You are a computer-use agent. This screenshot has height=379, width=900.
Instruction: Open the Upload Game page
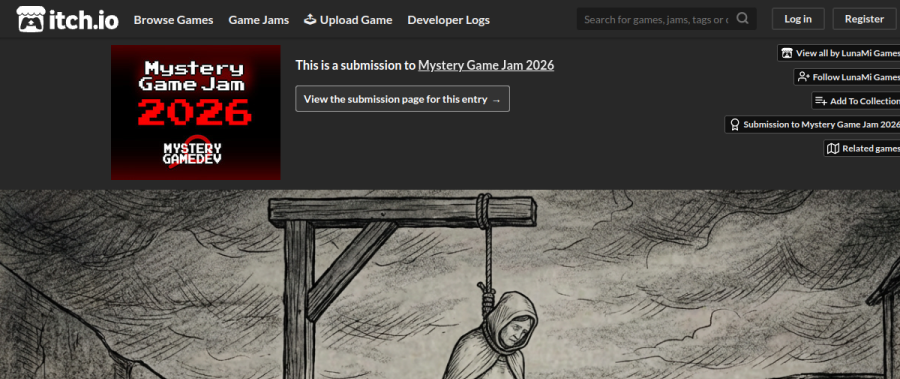coord(348,20)
